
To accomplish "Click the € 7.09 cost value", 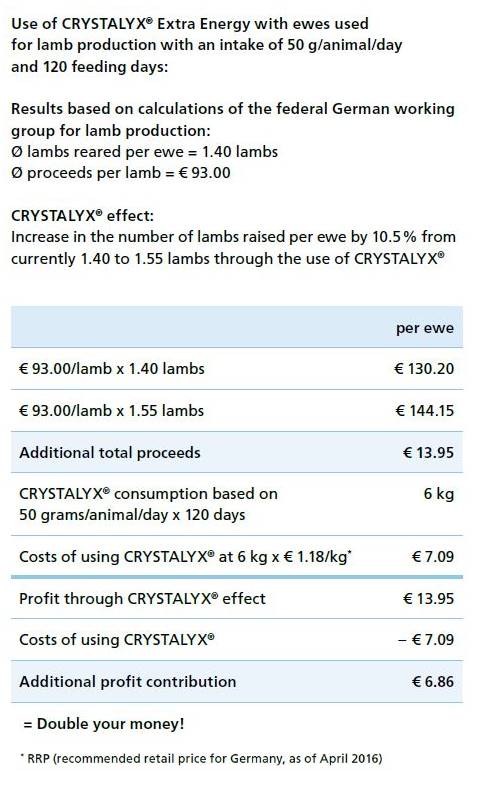I will click(432, 557).
